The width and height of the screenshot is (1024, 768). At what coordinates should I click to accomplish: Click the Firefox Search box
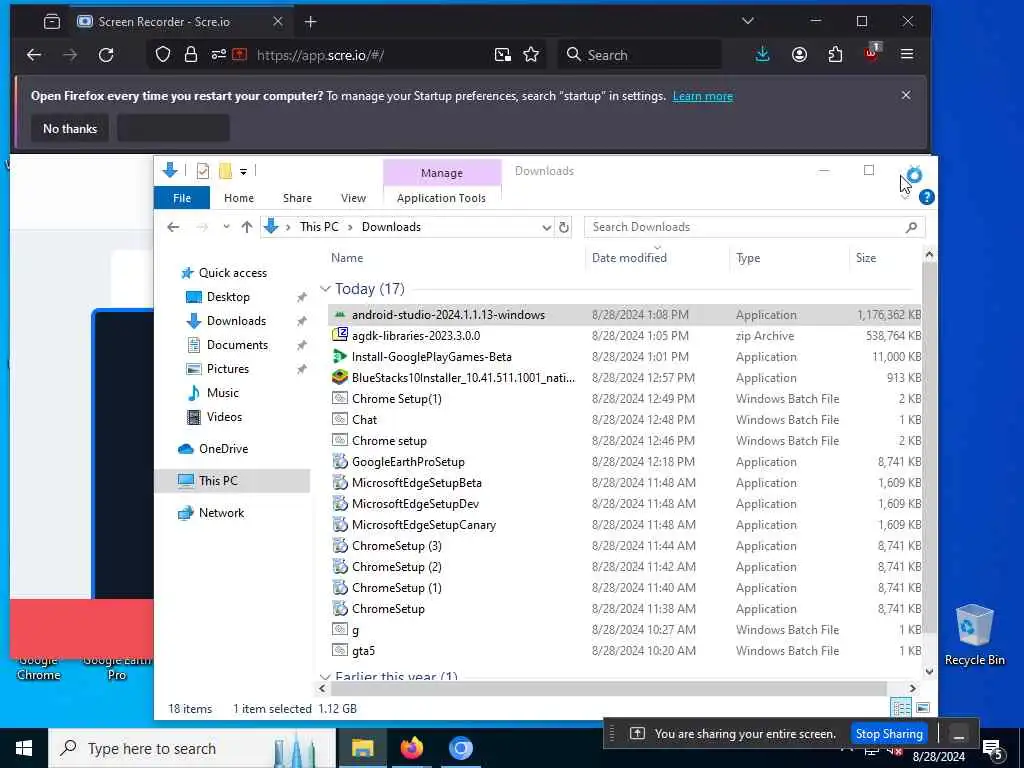[640, 55]
